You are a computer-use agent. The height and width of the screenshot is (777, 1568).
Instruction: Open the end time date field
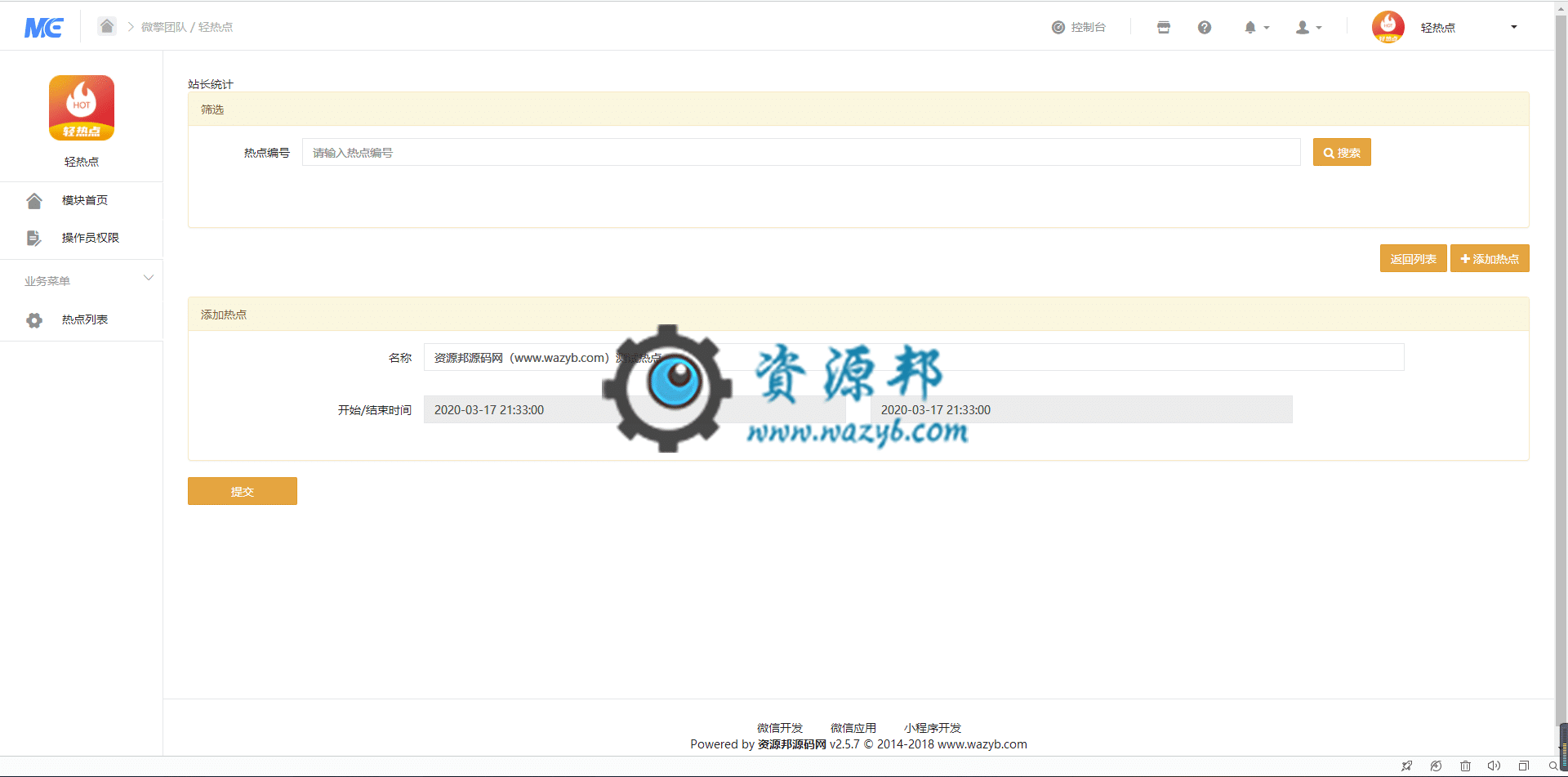coord(1081,409)
